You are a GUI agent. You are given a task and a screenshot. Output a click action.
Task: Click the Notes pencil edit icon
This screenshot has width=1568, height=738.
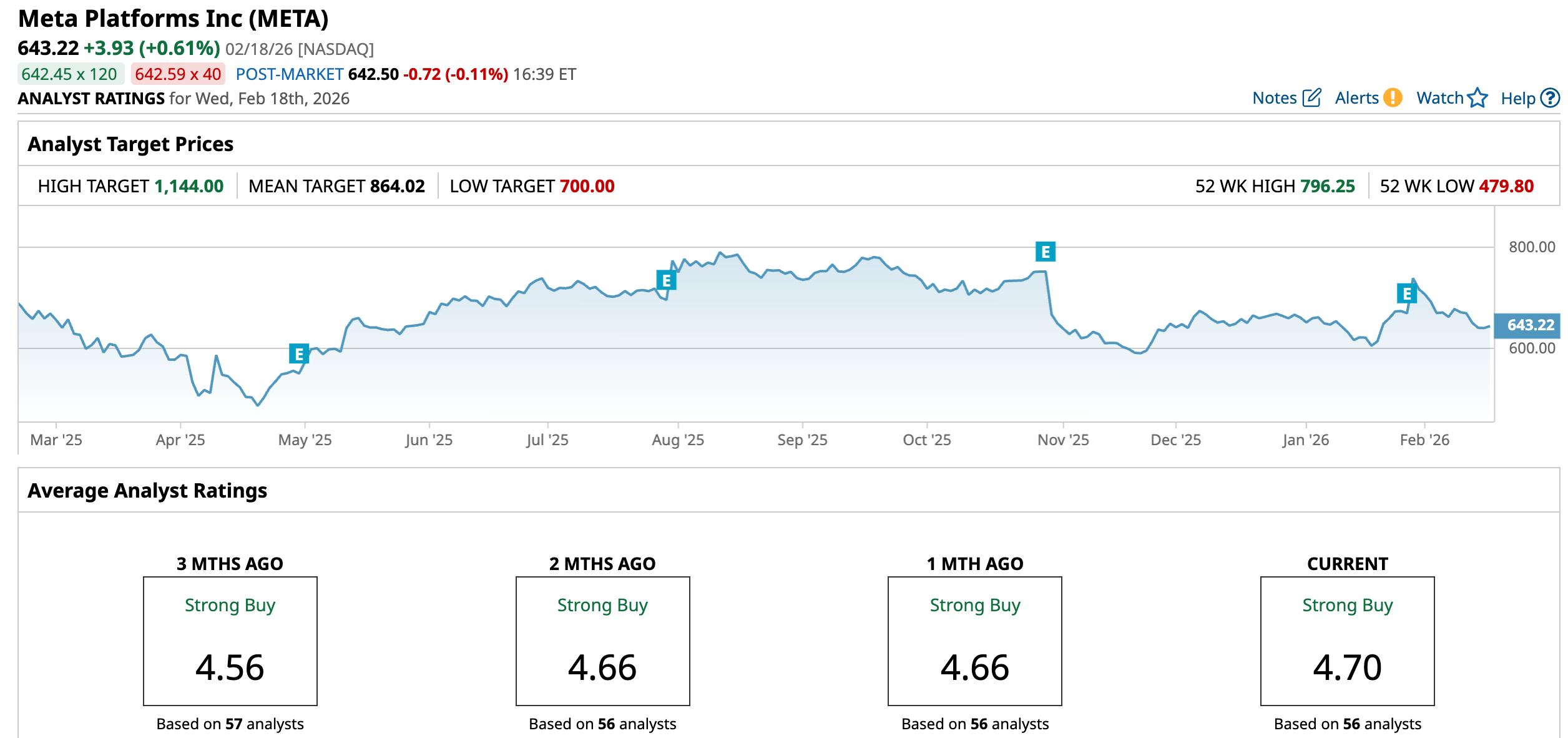[1312, 98]
